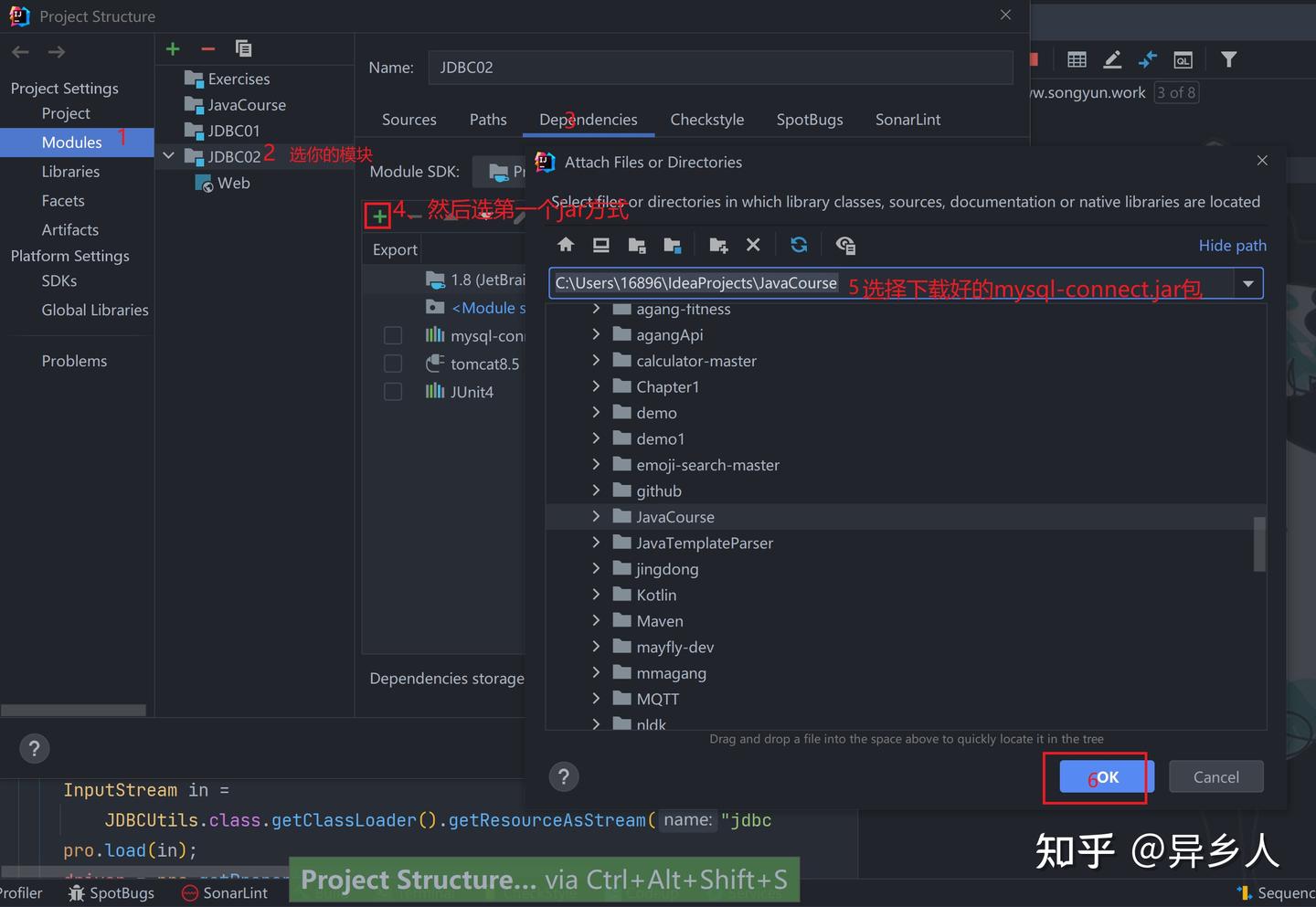
Task: Open help via the question mark icon
Action: (564, 776)
